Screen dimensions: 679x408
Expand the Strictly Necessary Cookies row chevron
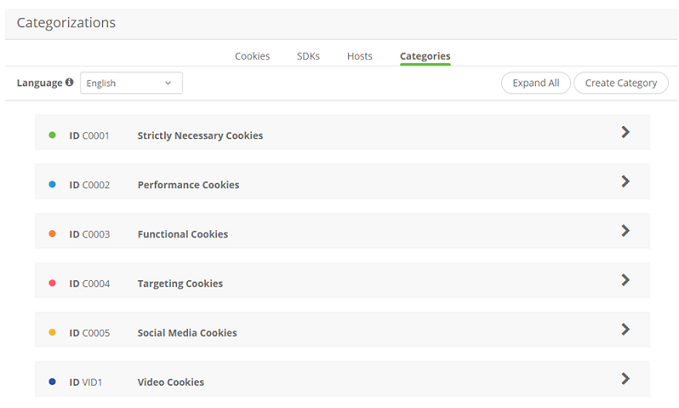625,132
